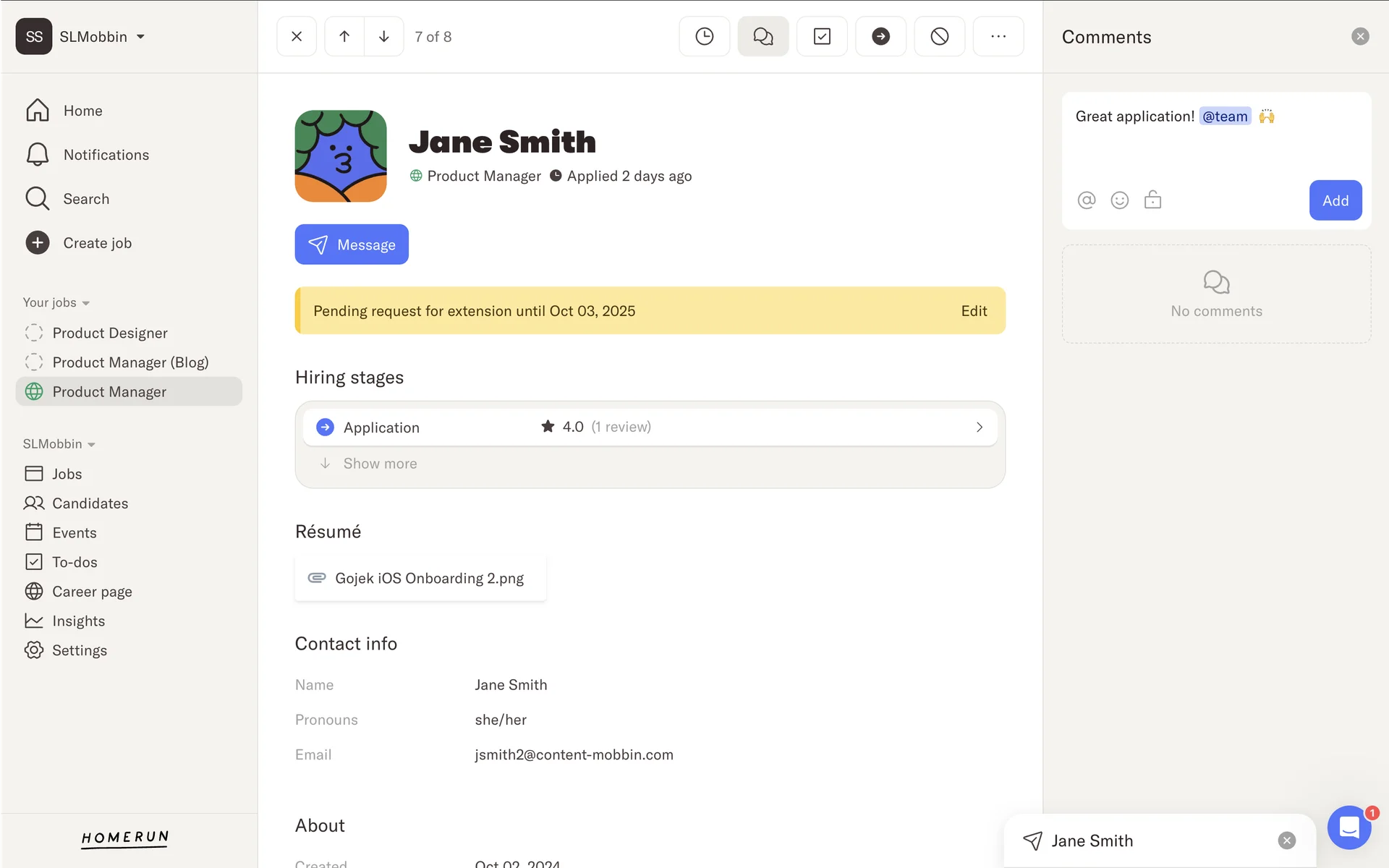The image size is (1389, 868).
Task: Open the Application stage row chevron
Action: (x=979, y=427)
